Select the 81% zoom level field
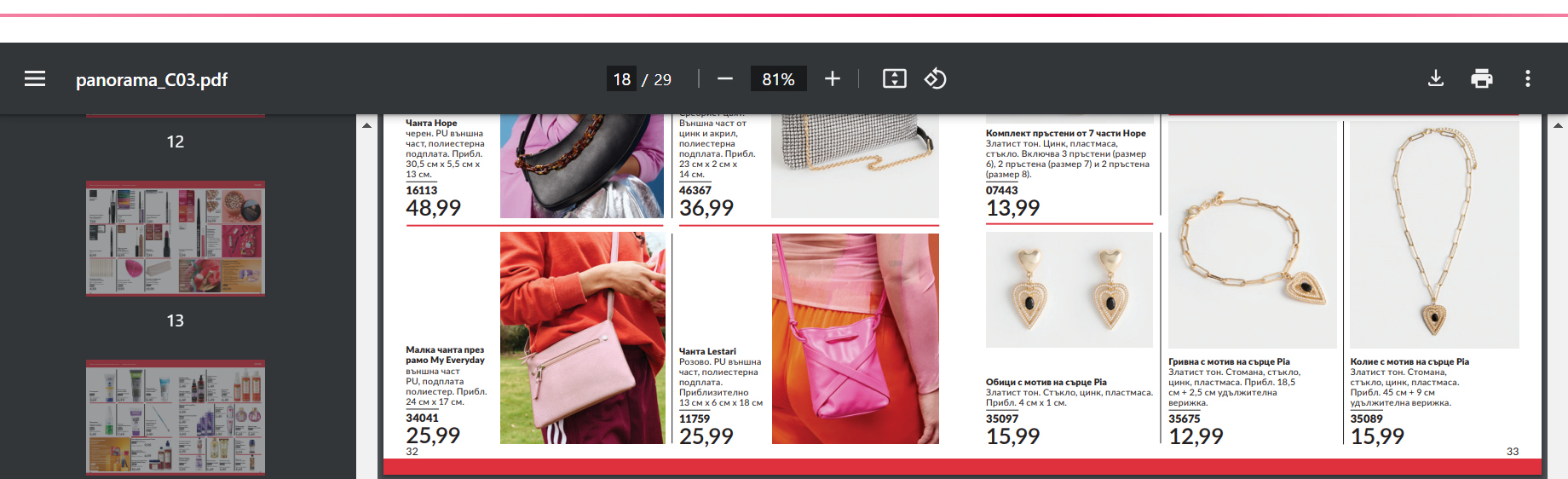 [778, 78]
